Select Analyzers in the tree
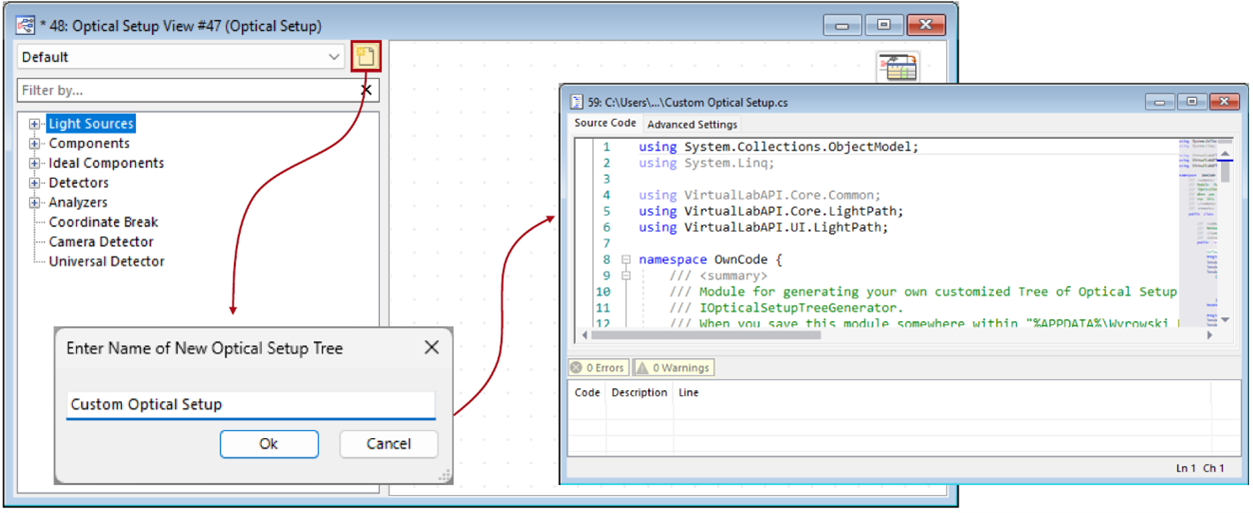 point(78,203)
